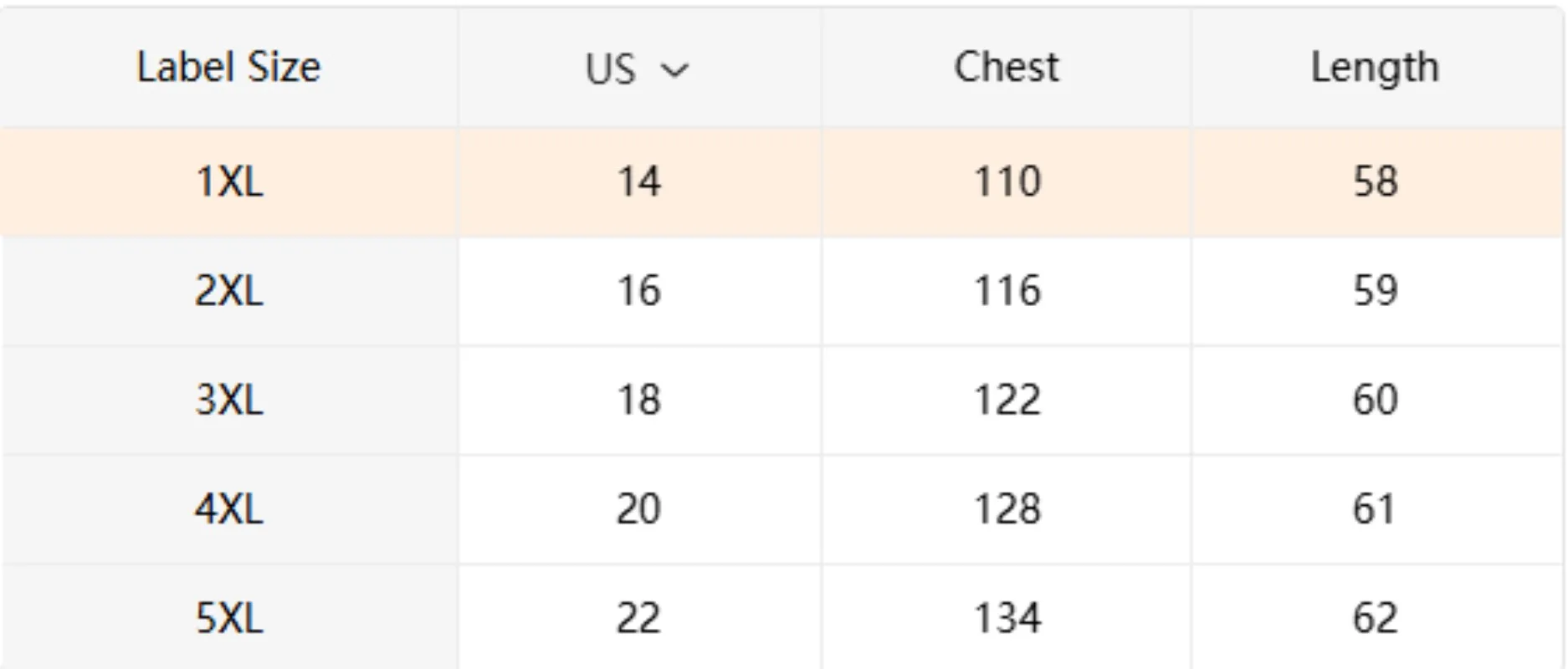Select the 3XL label size cell
Screen dimensions: 1568x669
[x=228, y=400]
